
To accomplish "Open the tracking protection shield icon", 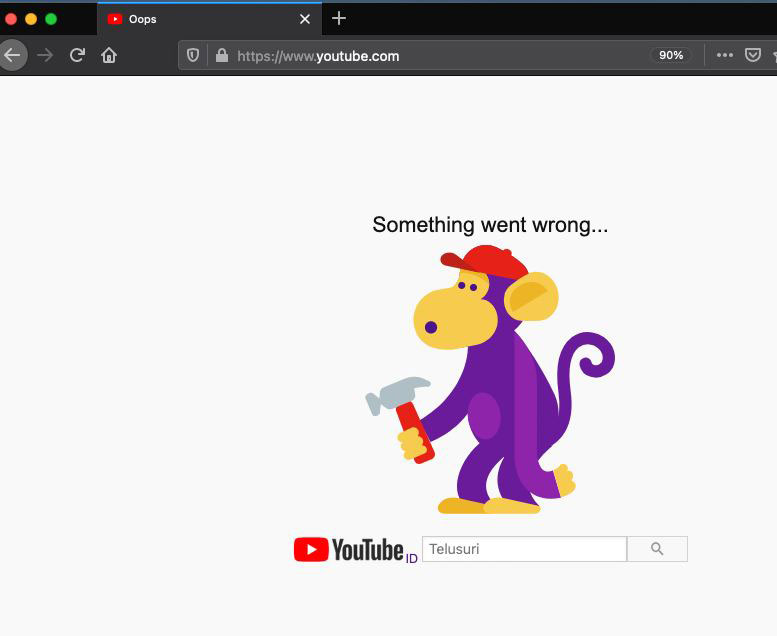I will click(193, 55).
